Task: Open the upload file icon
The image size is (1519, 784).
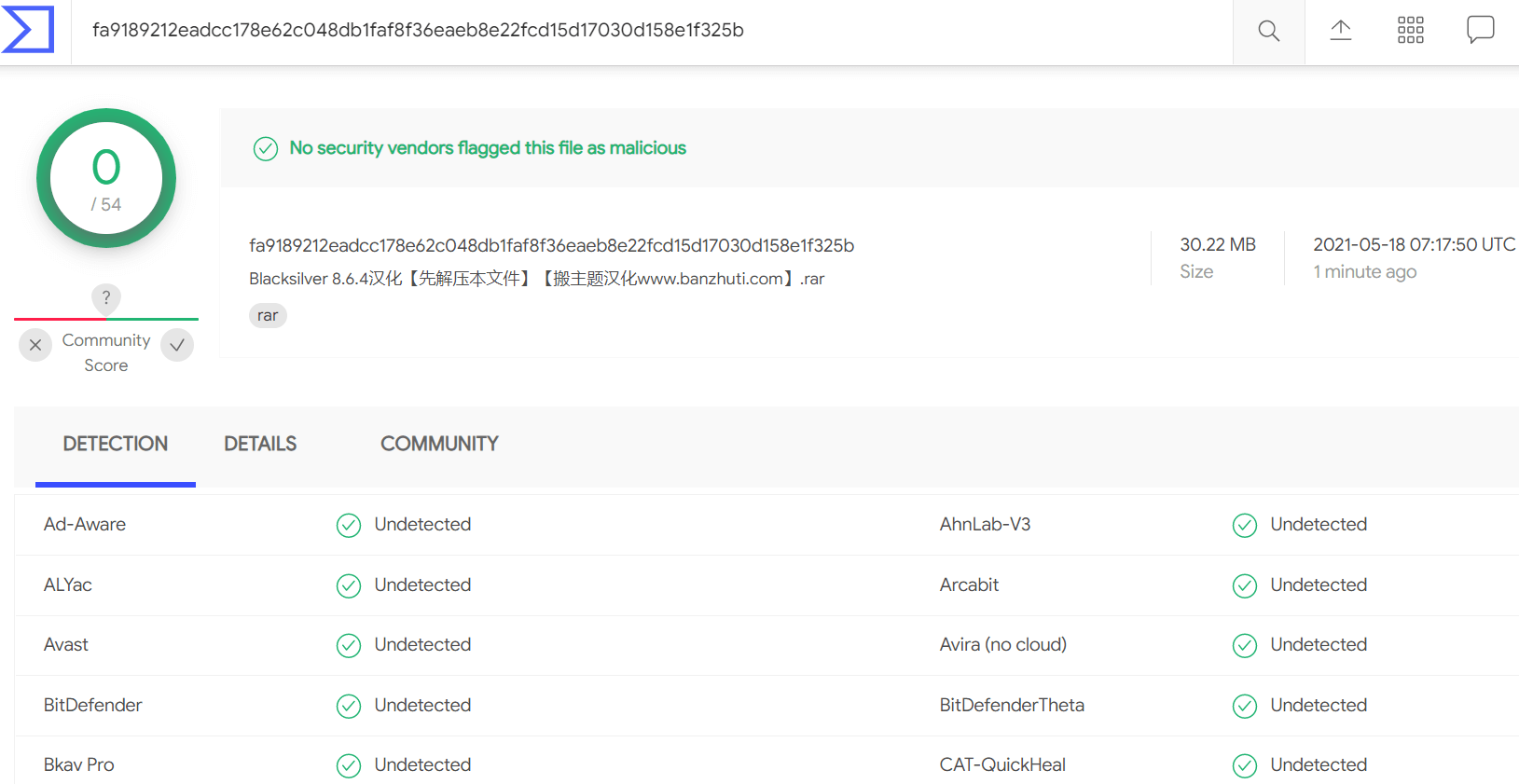Action: 1340,30
